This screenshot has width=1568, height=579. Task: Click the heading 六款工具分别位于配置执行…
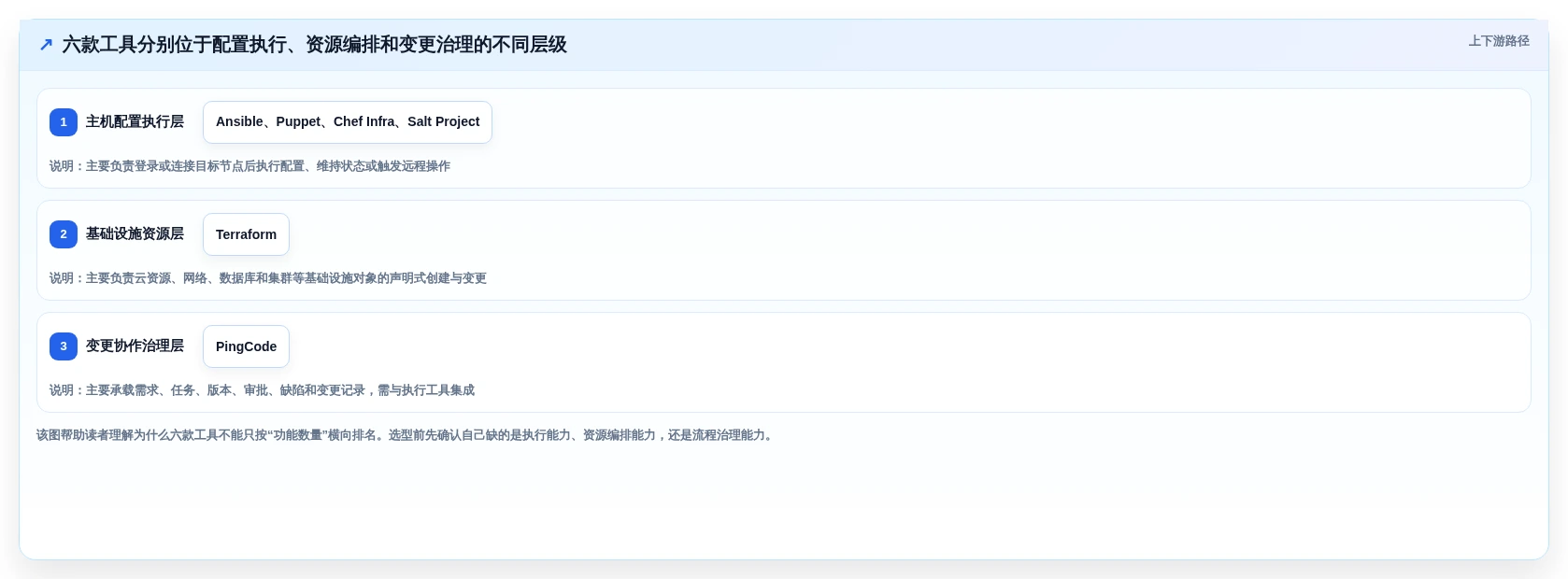tap(314, 45)
